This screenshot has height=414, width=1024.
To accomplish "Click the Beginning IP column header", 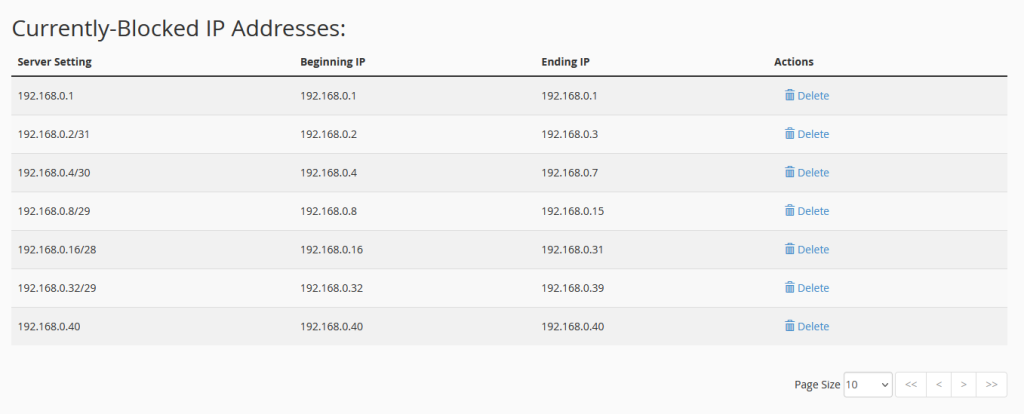I will pos(332,62).
